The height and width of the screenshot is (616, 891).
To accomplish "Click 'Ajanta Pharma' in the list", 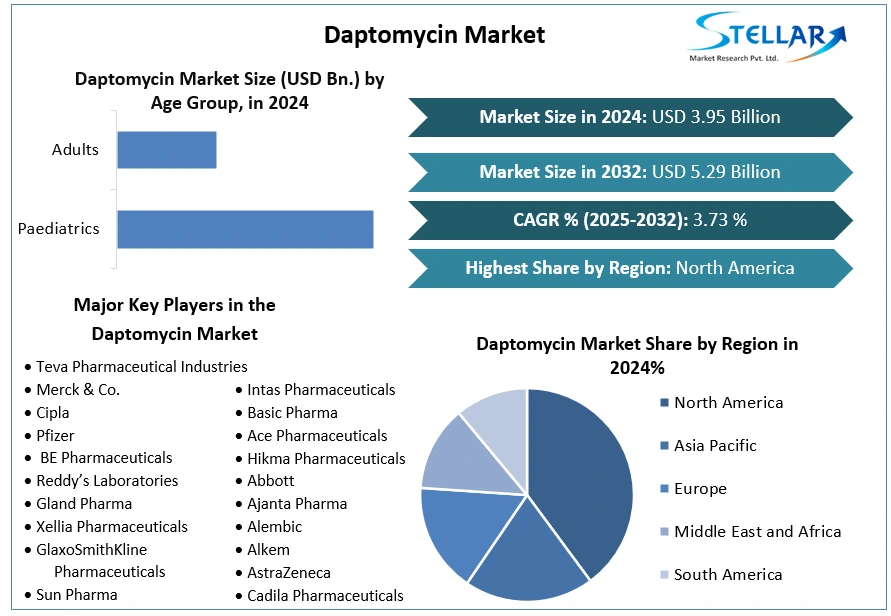I will [x=297, y=504].
